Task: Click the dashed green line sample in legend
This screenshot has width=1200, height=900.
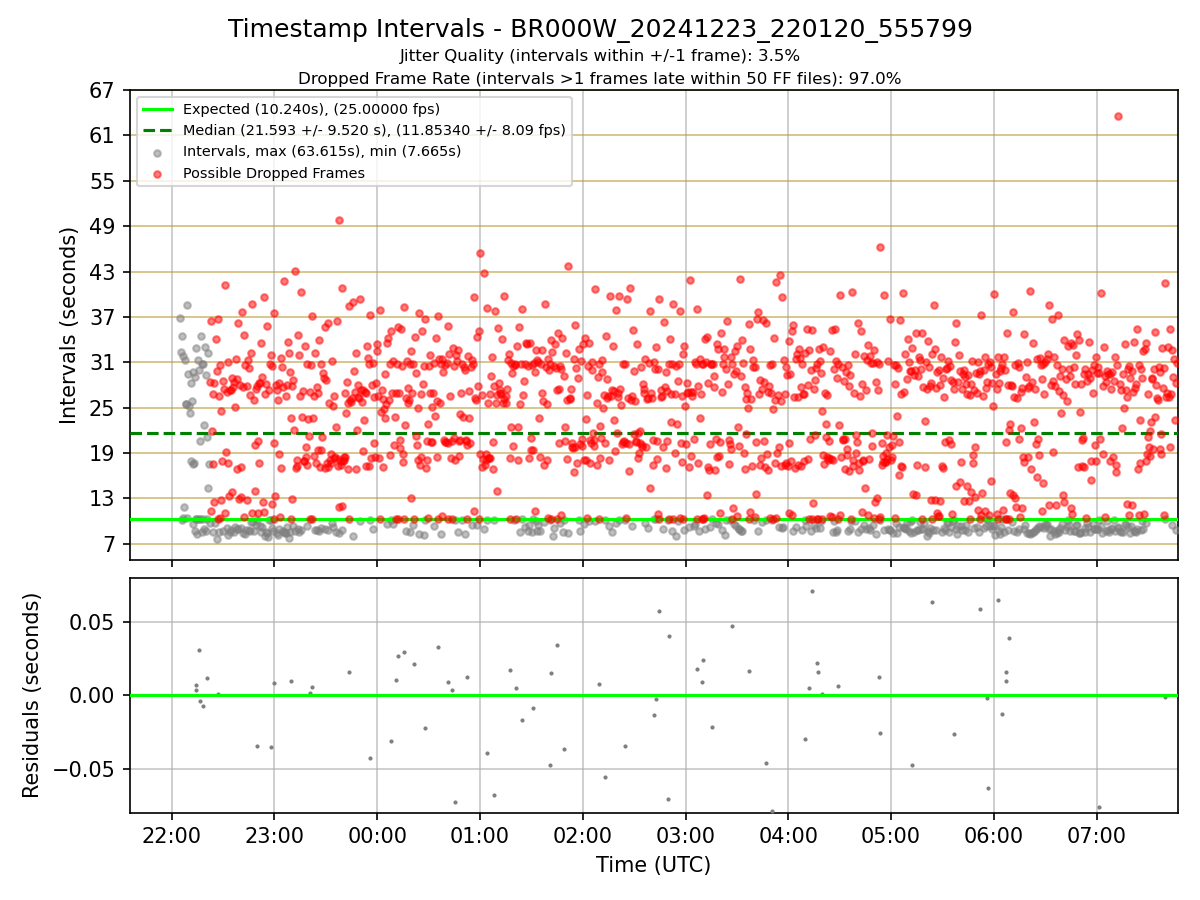Action: [x=158, y=130]
